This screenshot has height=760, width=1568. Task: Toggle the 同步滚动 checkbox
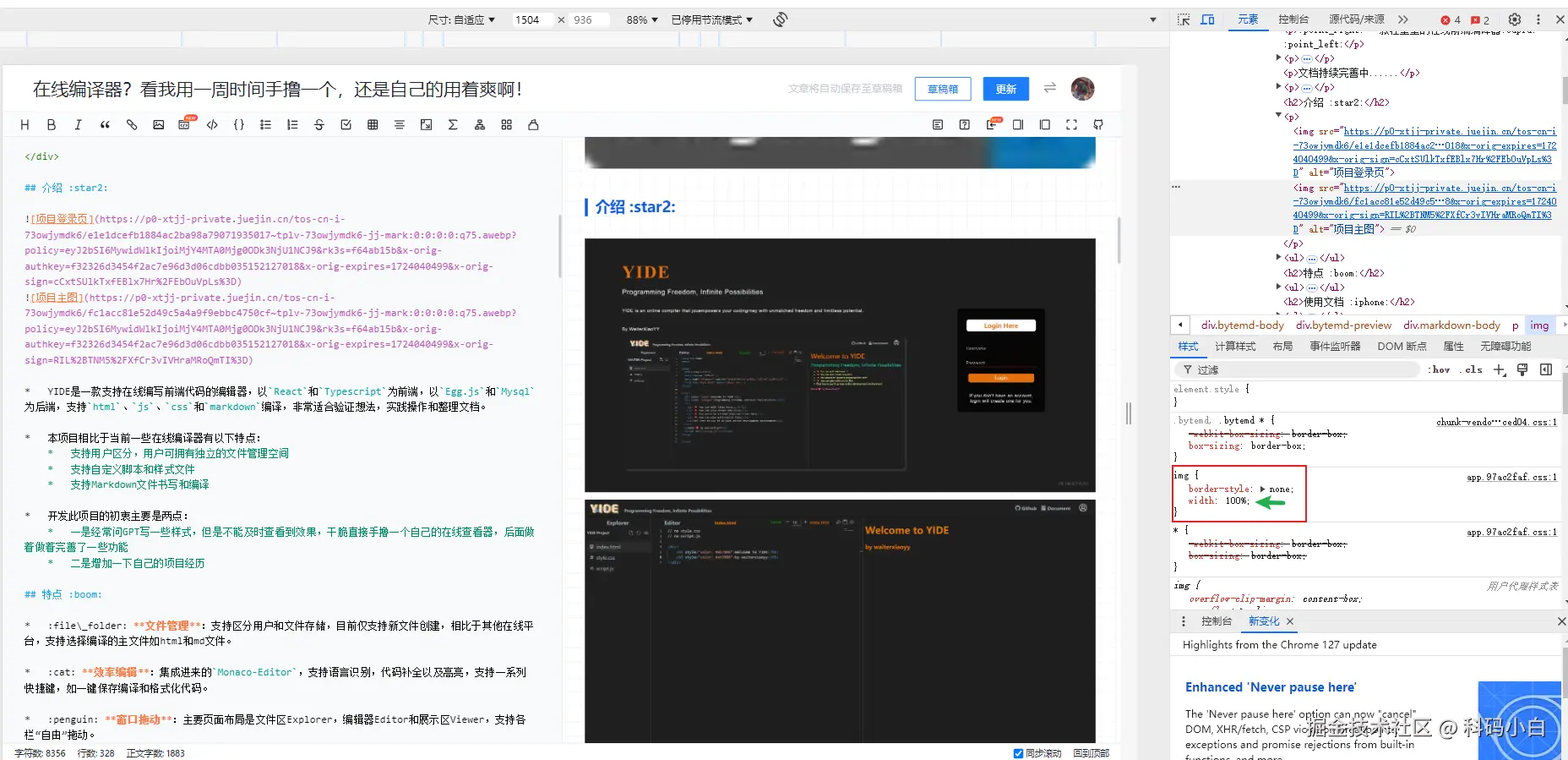click(x=1018, y=753)
